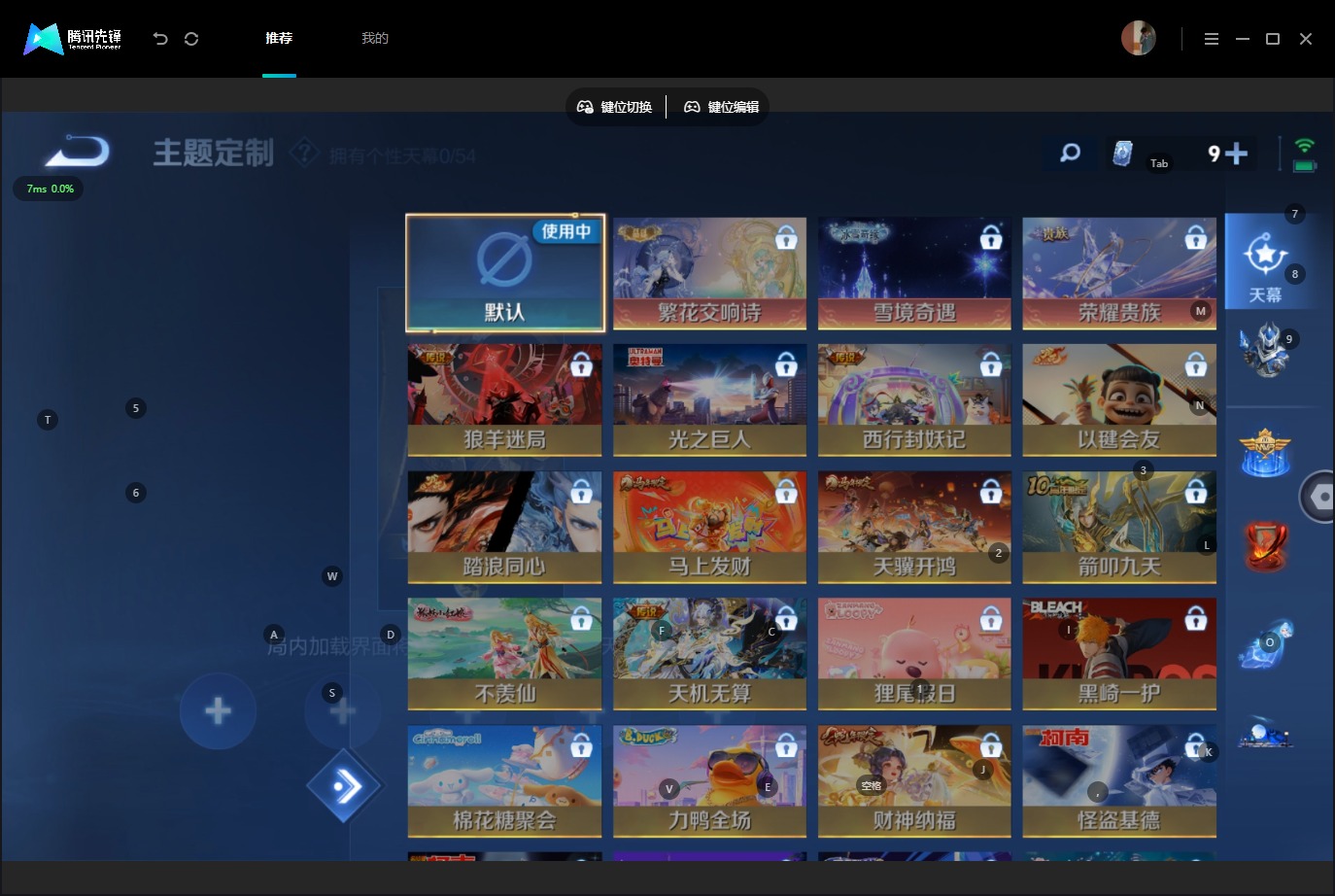Image resolution: width=1335 pixels, height=896 pixels.
Task: Select the 以键会友 theme card
Action: click(x=1119, y=400)
